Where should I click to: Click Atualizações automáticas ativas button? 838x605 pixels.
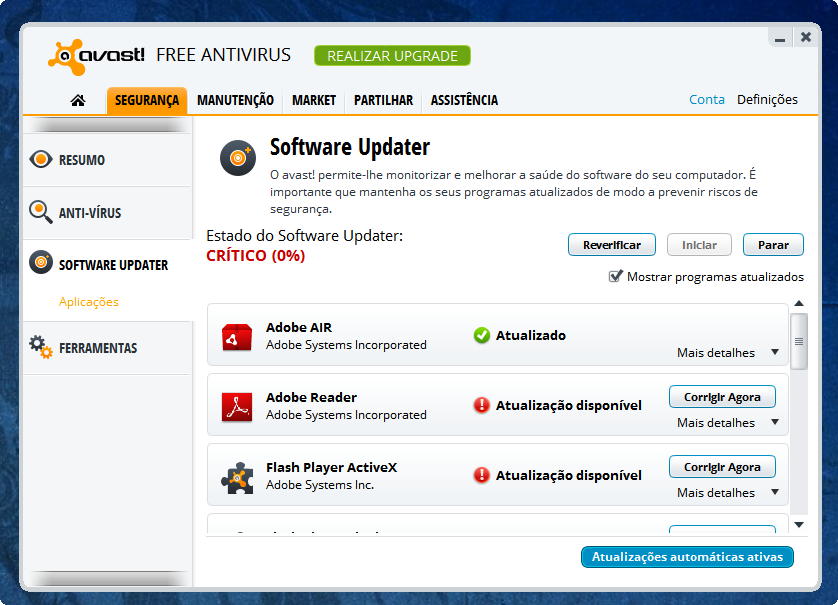click(x=687, y=557)
